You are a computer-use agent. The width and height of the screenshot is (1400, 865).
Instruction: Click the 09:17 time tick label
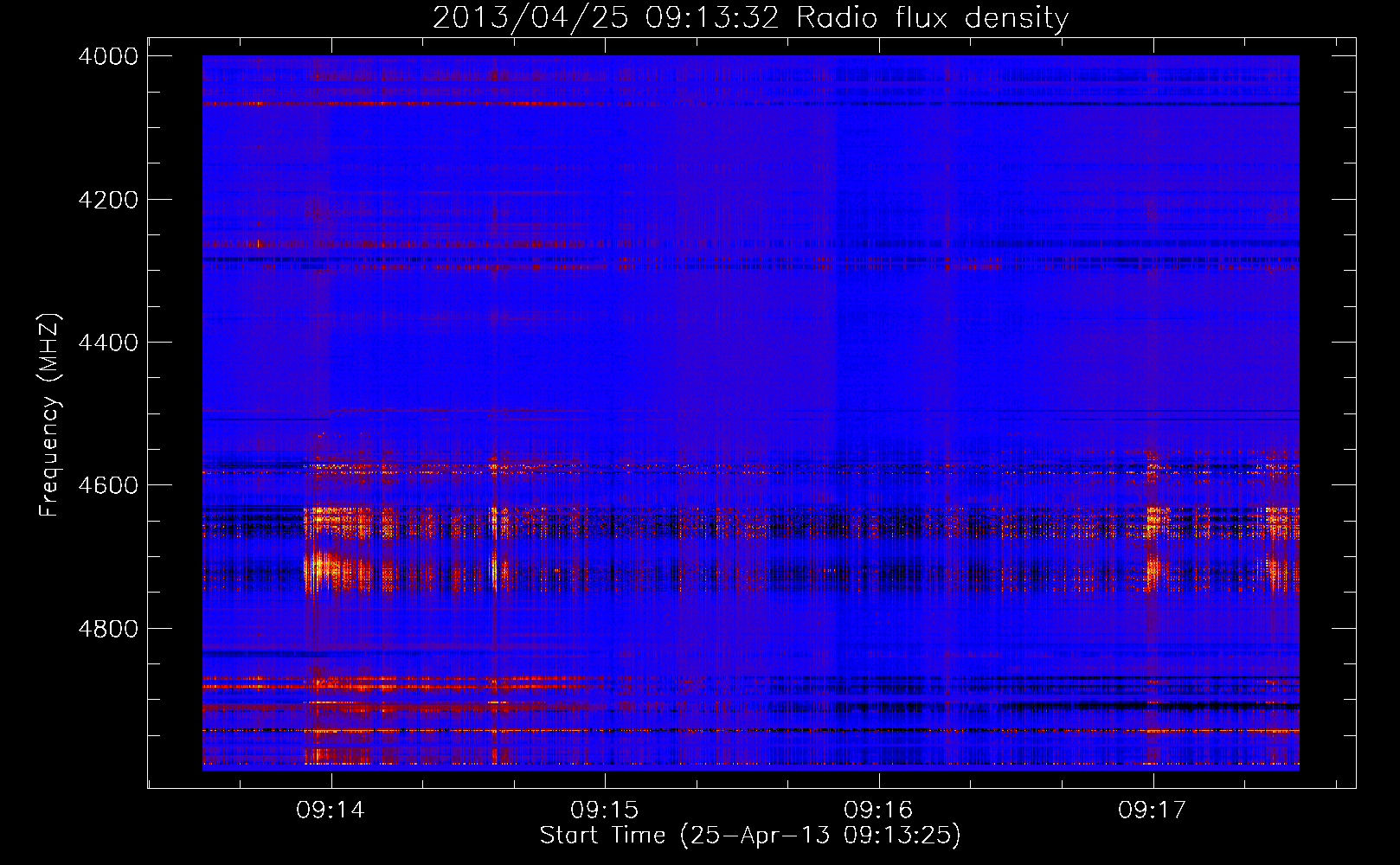pos(1153,811)
